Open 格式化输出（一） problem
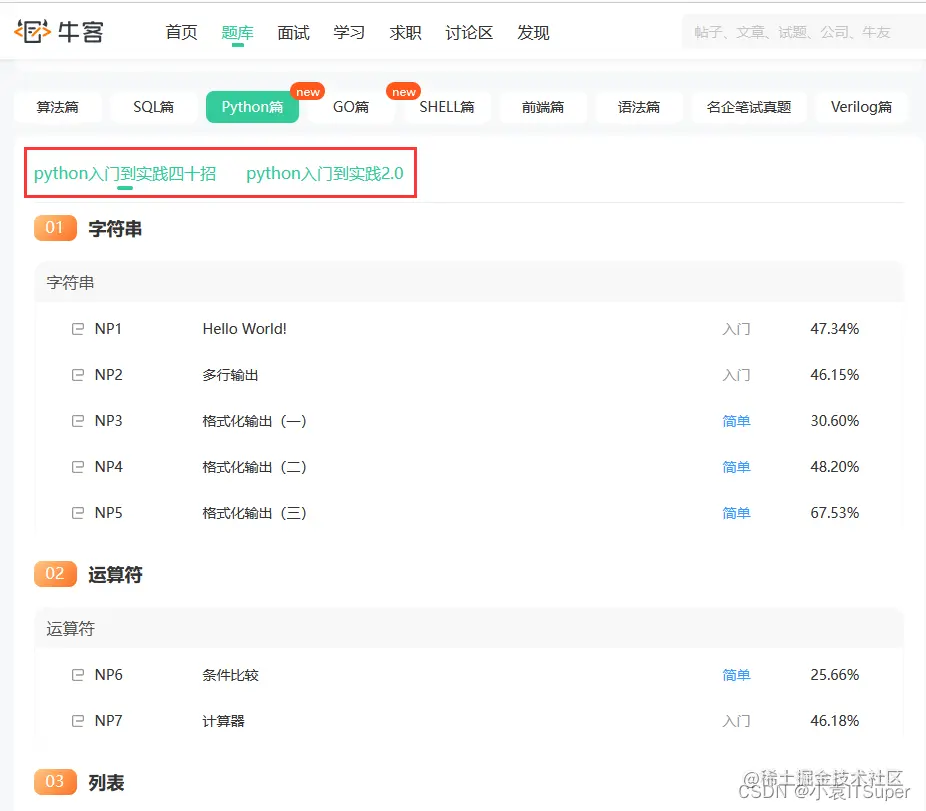926x811 pixels. coord(255,421)
